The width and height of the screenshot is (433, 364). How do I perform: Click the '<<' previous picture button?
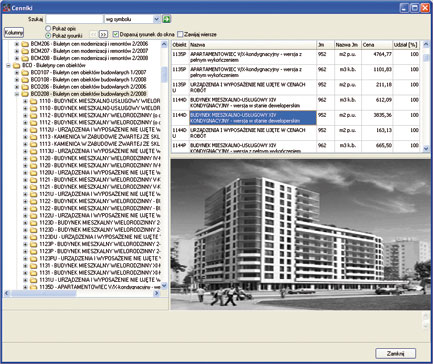(x=94, y=34)
